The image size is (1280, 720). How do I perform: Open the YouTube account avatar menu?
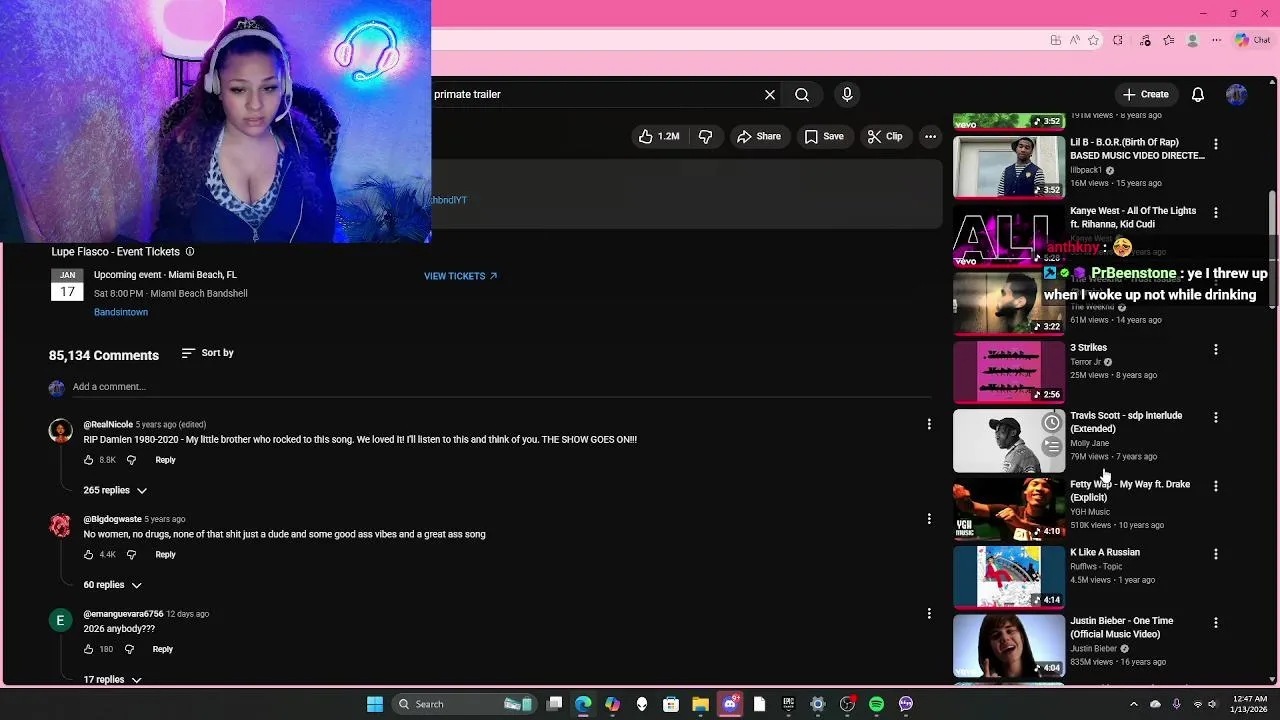coord(1237,94)
